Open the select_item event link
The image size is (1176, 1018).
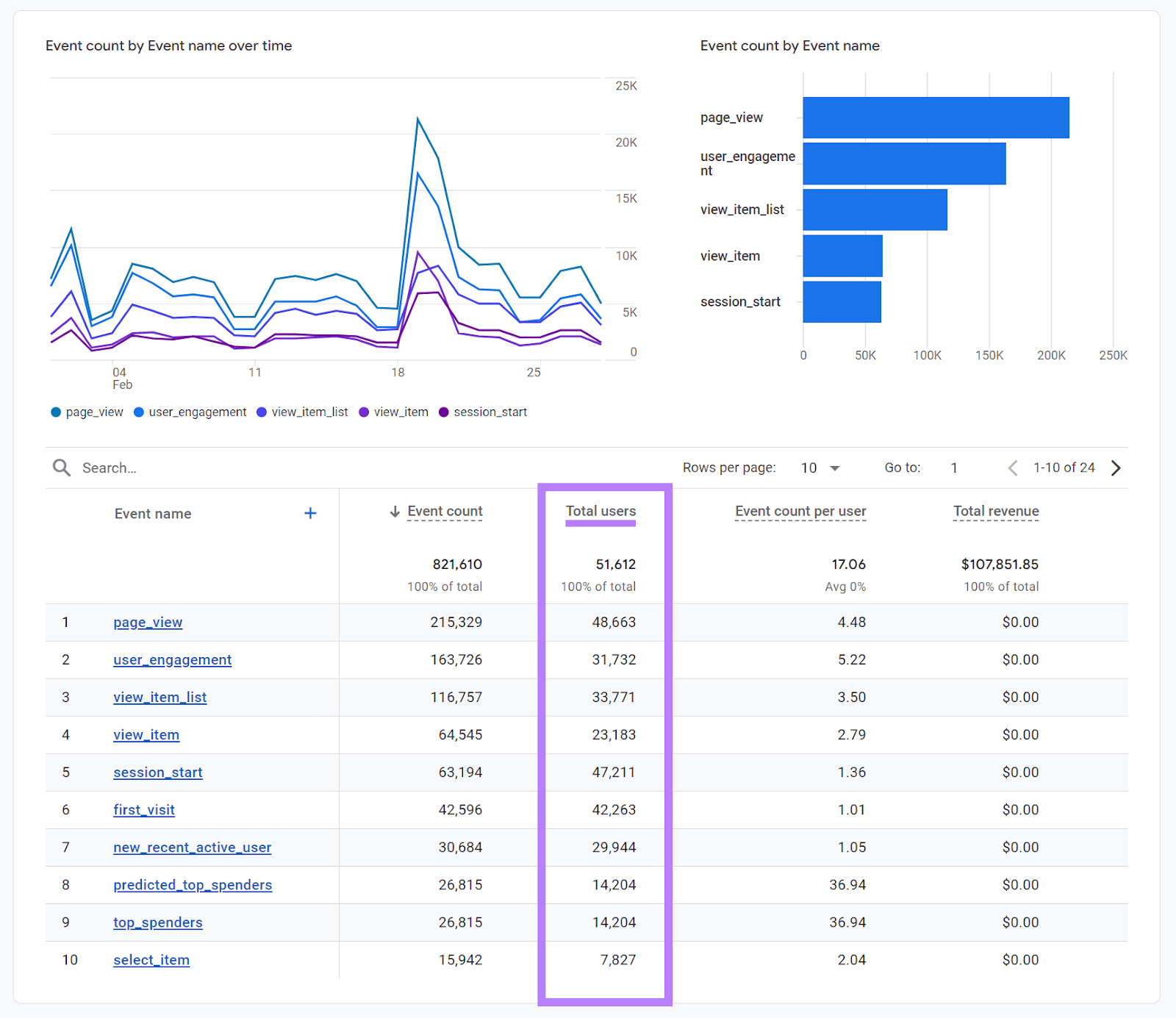point(151,959)
